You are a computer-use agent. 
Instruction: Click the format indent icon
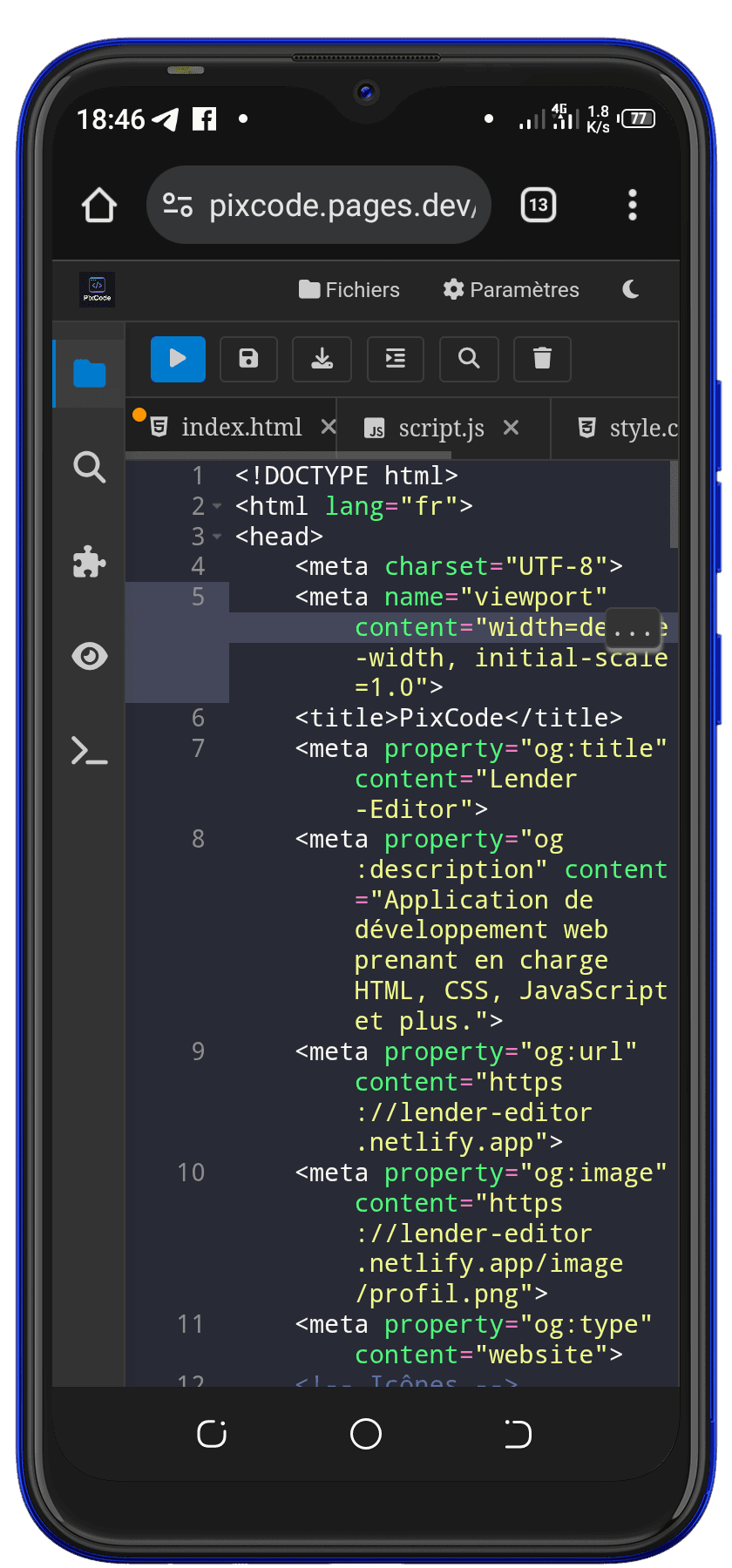396,359
